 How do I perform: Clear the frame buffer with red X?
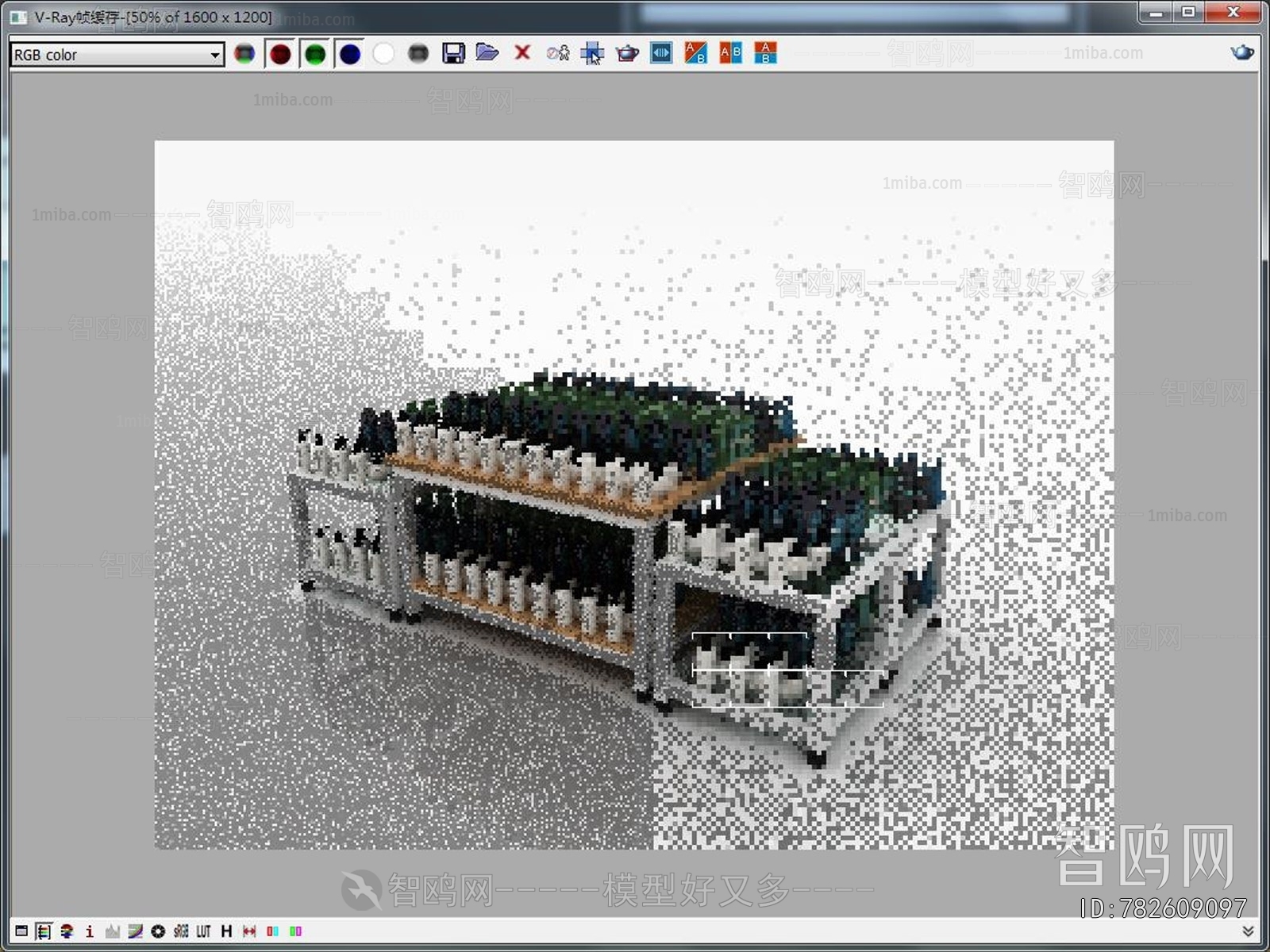[x=522, y=52]
